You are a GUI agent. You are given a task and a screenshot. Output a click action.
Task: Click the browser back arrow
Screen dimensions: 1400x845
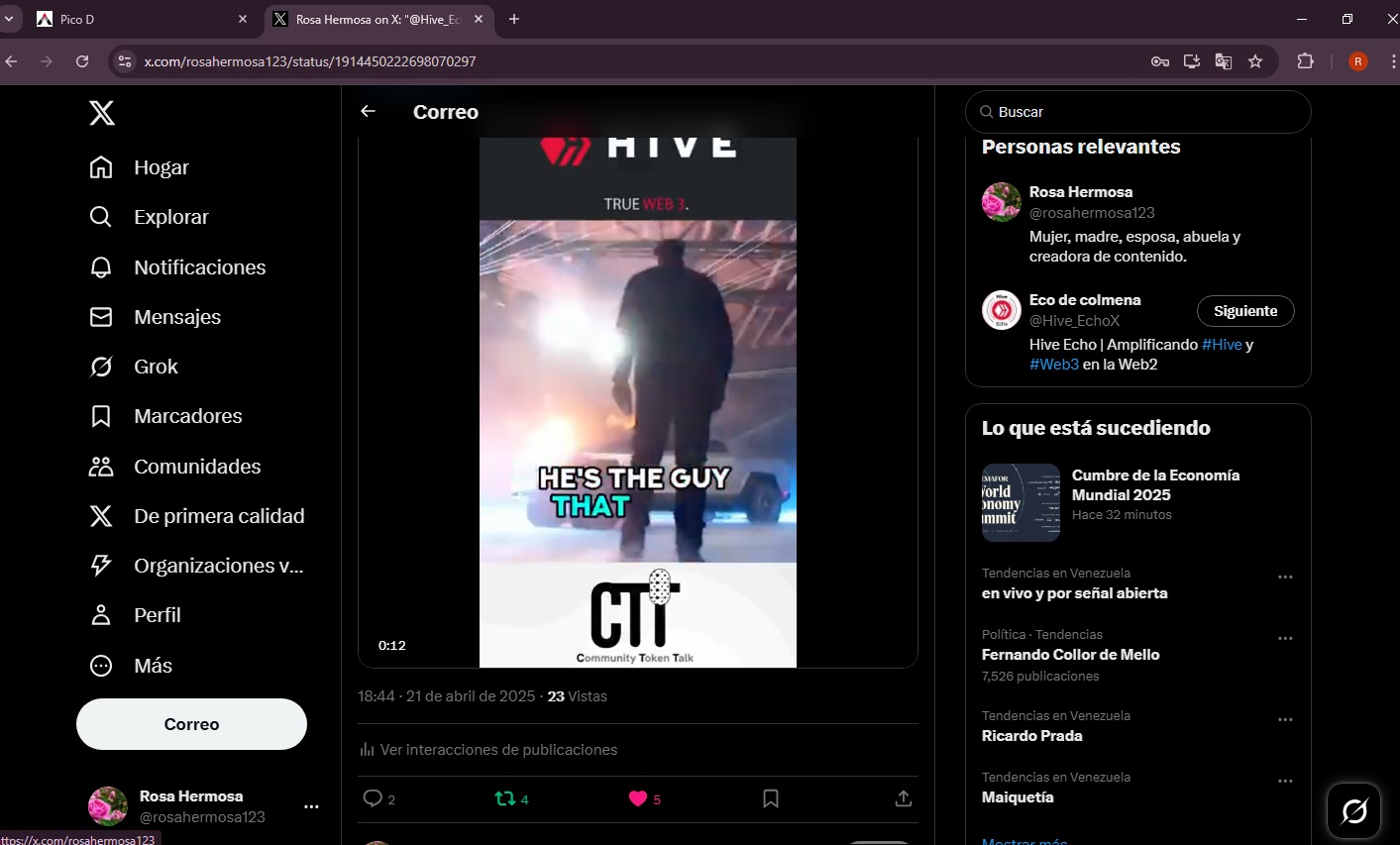click(x=12, y=61)
